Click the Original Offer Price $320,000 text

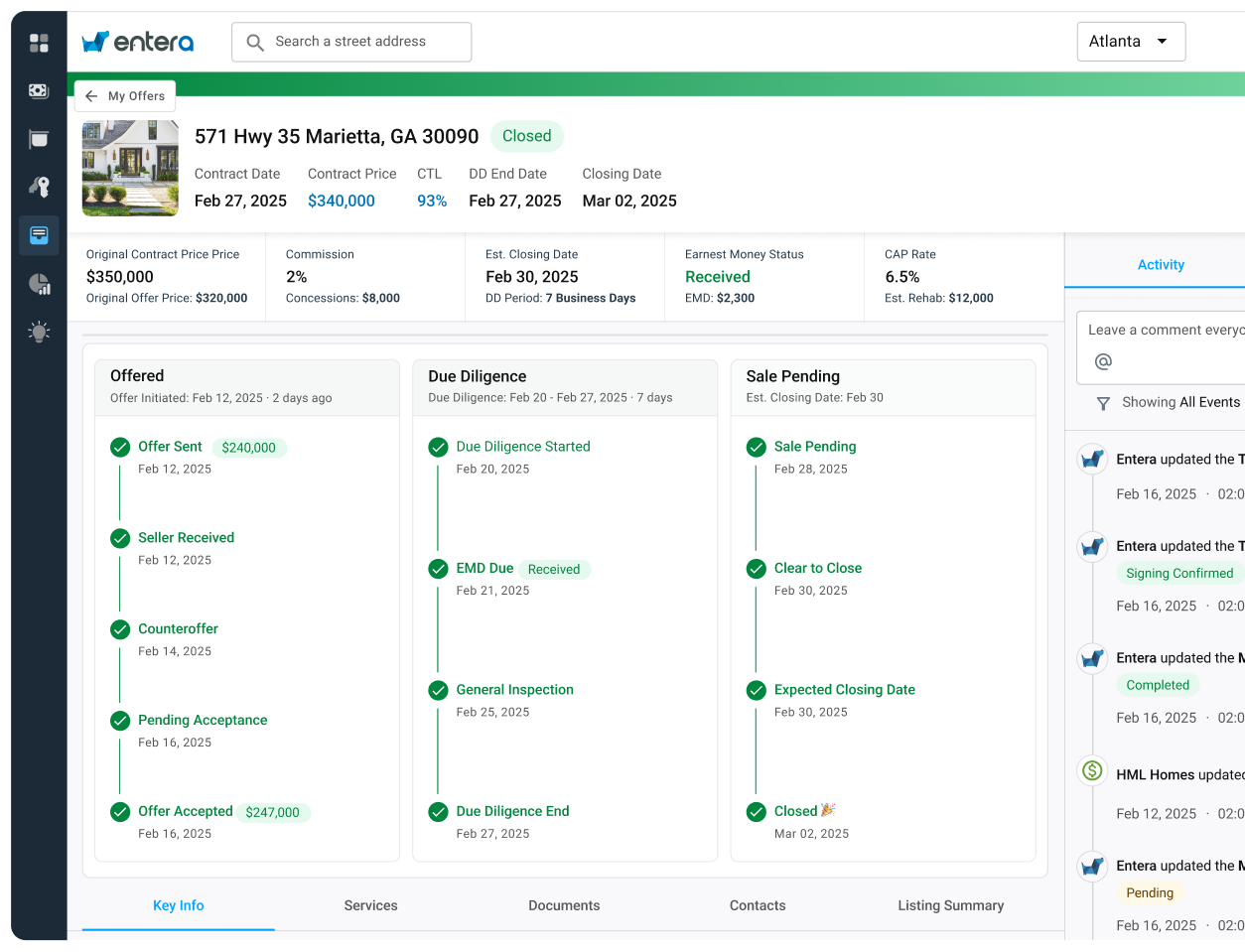167,298
